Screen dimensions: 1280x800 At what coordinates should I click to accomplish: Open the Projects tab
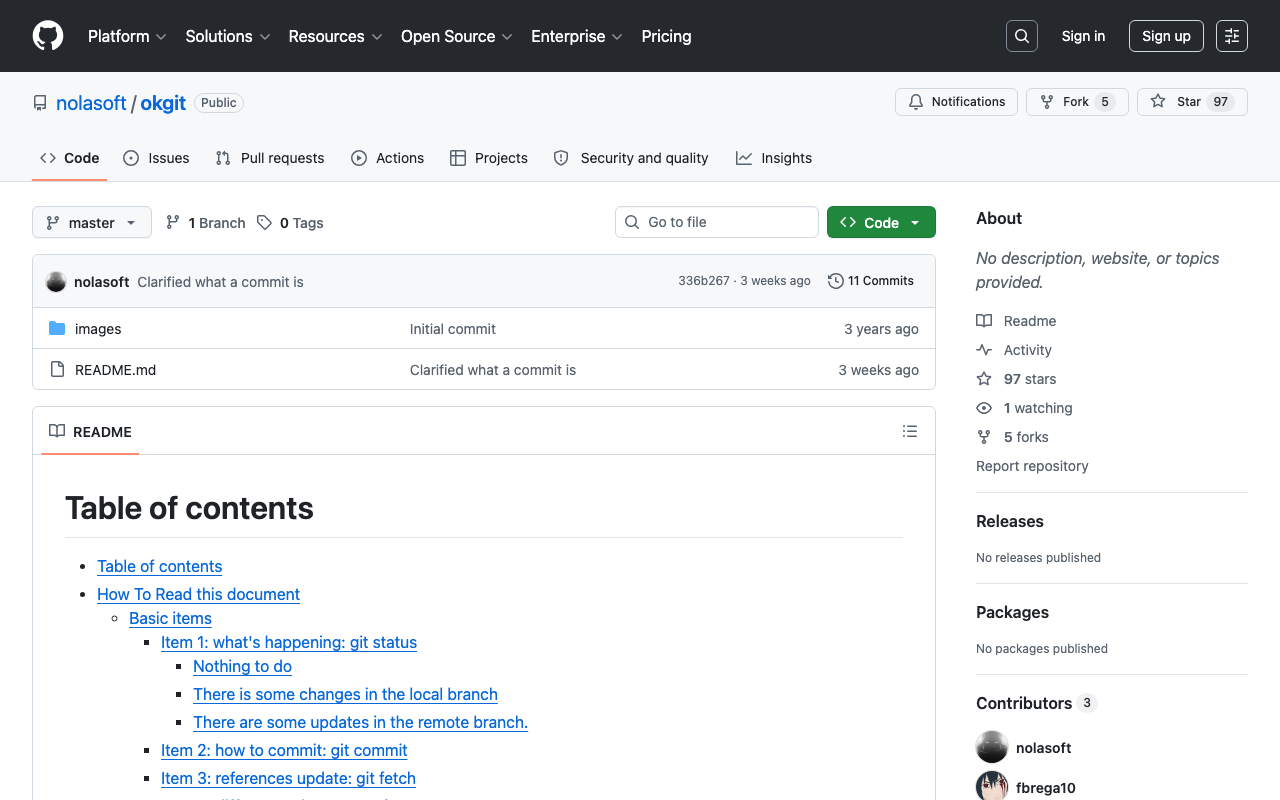pos(489,158)
